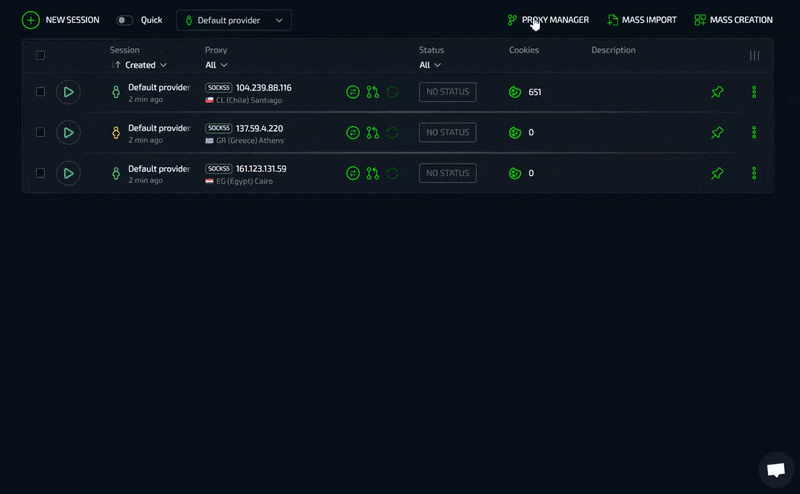Open three-dot menu for the Cairo session
Image resolution: width=800 pixels, height=494 pixels.
pos(754,173)
